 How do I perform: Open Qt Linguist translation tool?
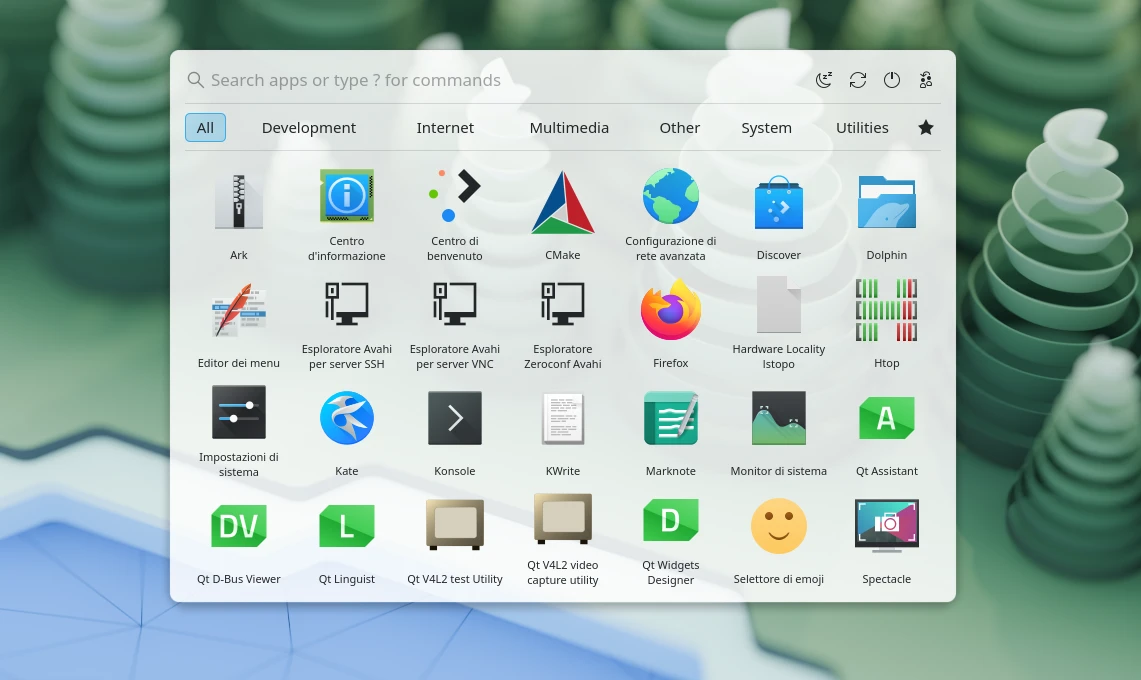[x=347, y=525]
